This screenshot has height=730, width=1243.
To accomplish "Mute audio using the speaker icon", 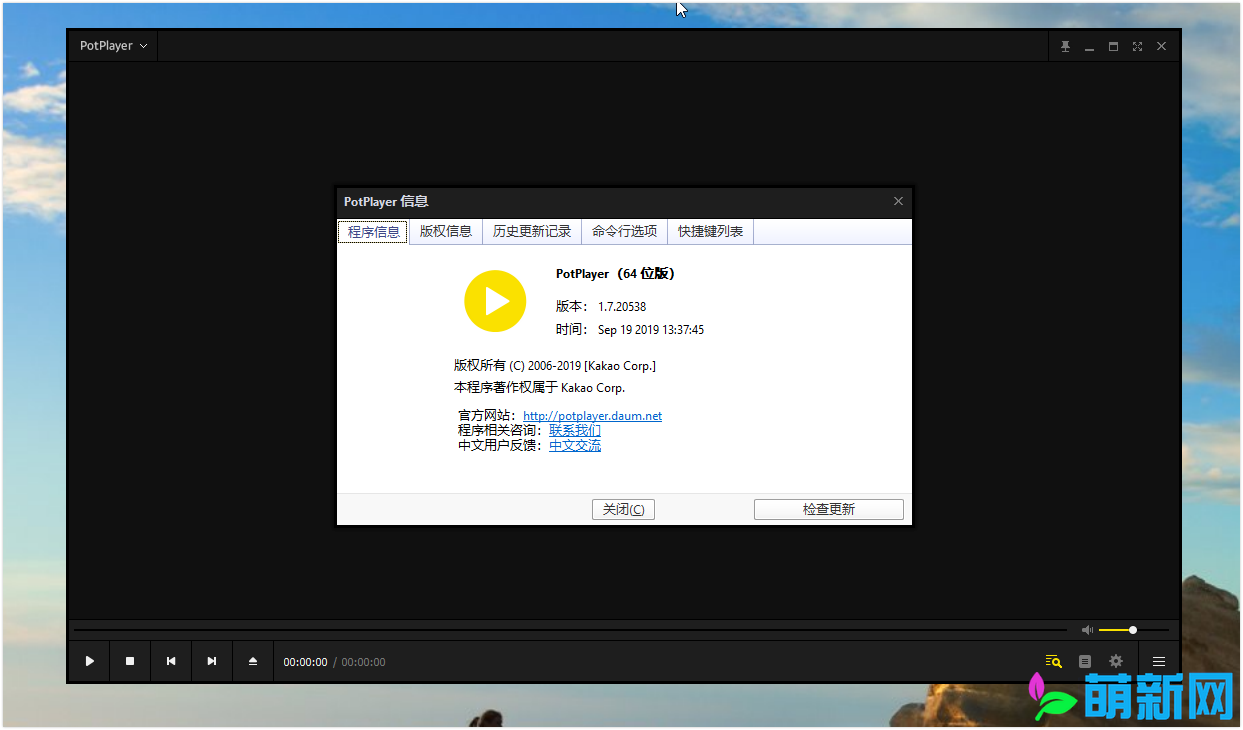I will tap(1087, 630).
